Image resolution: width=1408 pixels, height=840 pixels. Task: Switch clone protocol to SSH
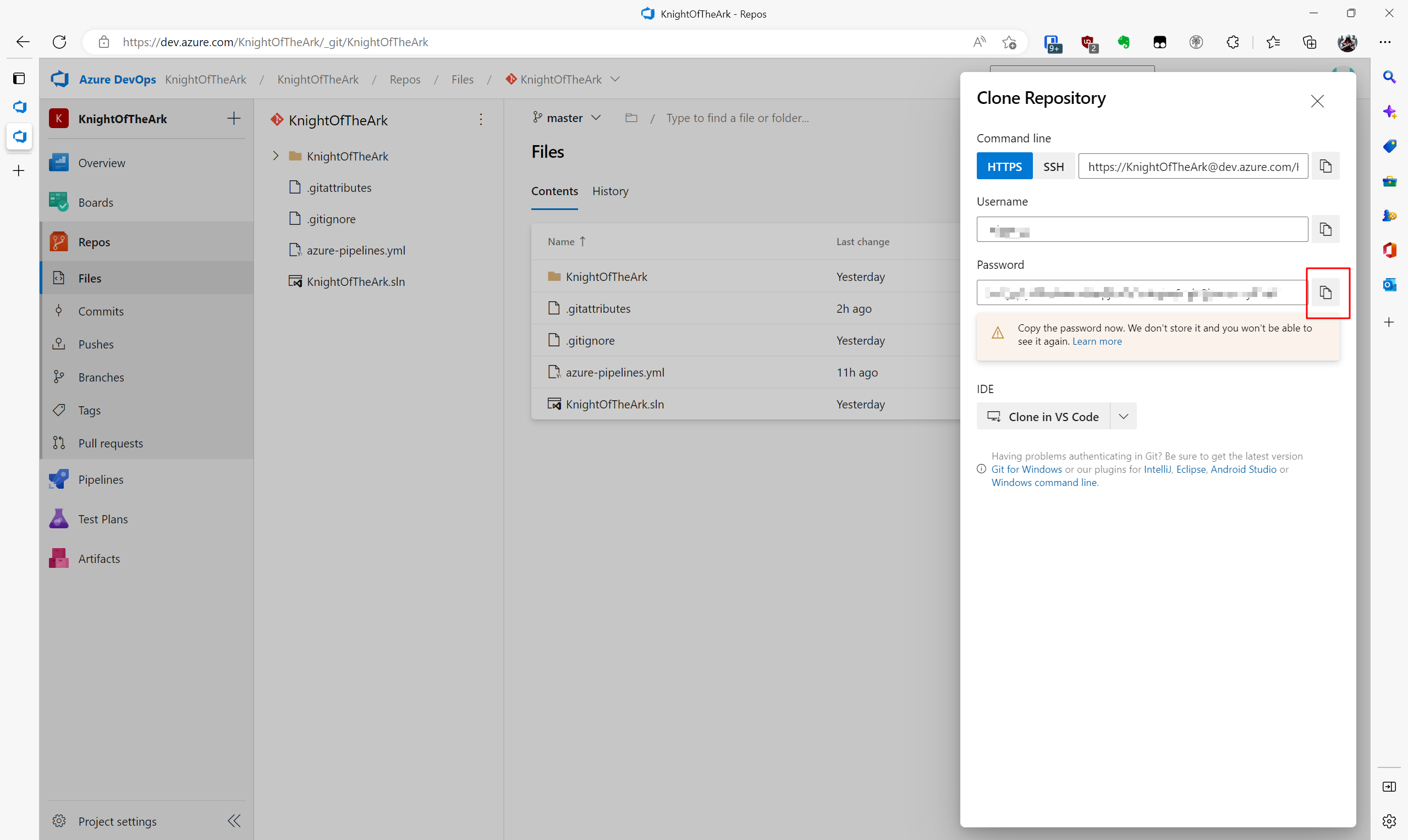[1053, 167]
